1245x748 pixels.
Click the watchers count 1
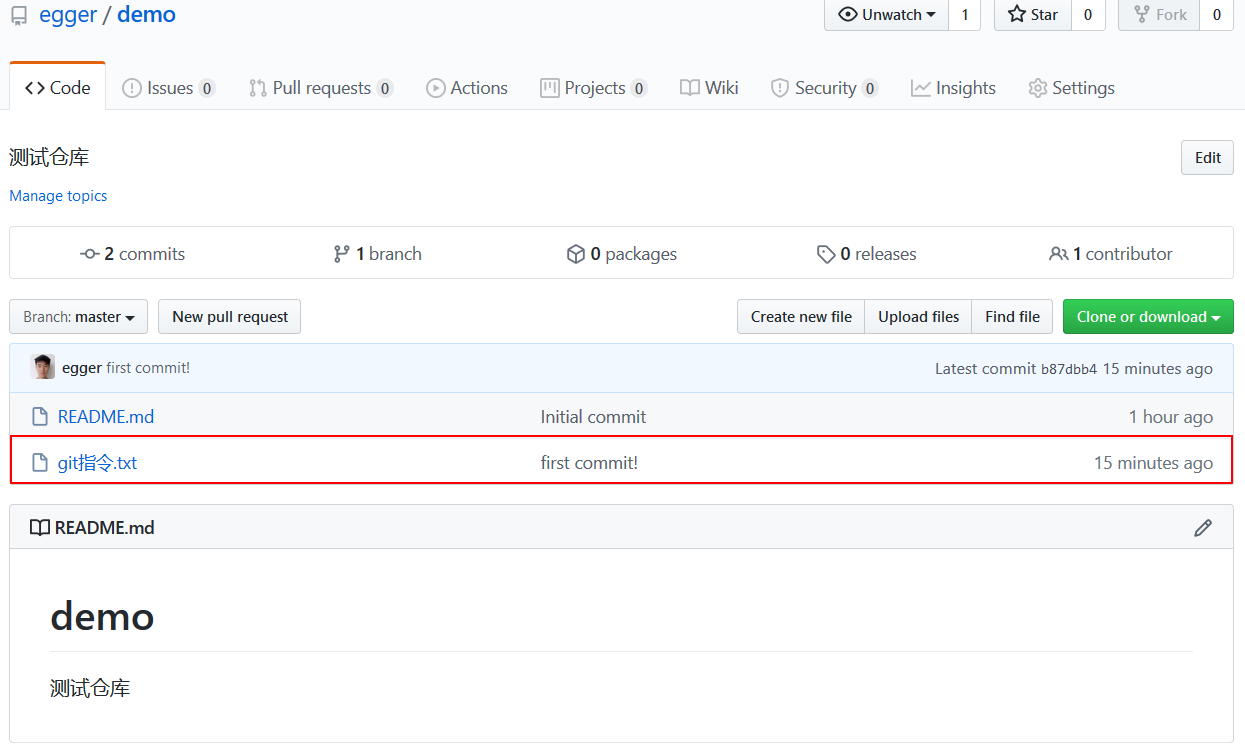(x=965, y=14)
